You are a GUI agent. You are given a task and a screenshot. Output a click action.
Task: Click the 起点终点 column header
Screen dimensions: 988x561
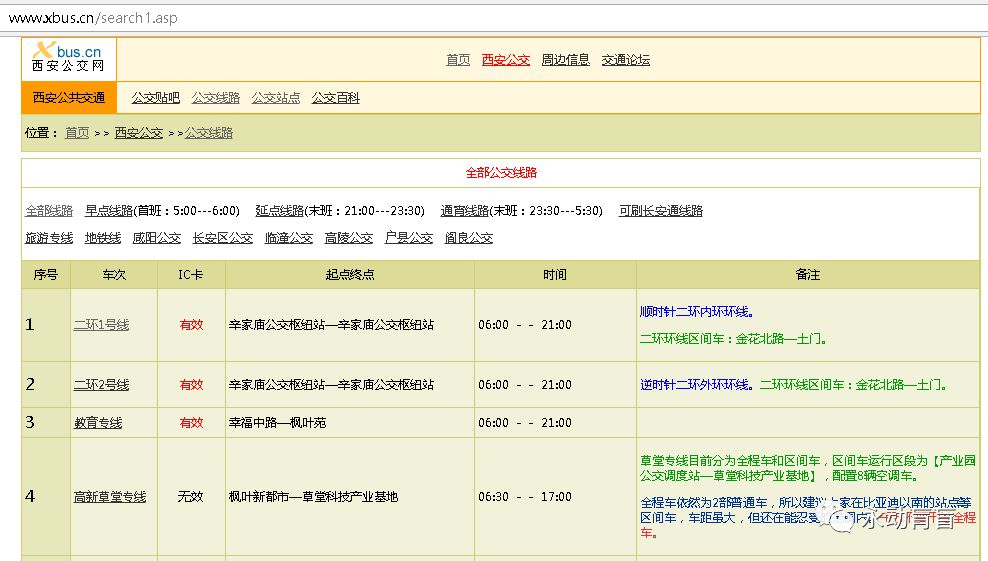(350, 275)
